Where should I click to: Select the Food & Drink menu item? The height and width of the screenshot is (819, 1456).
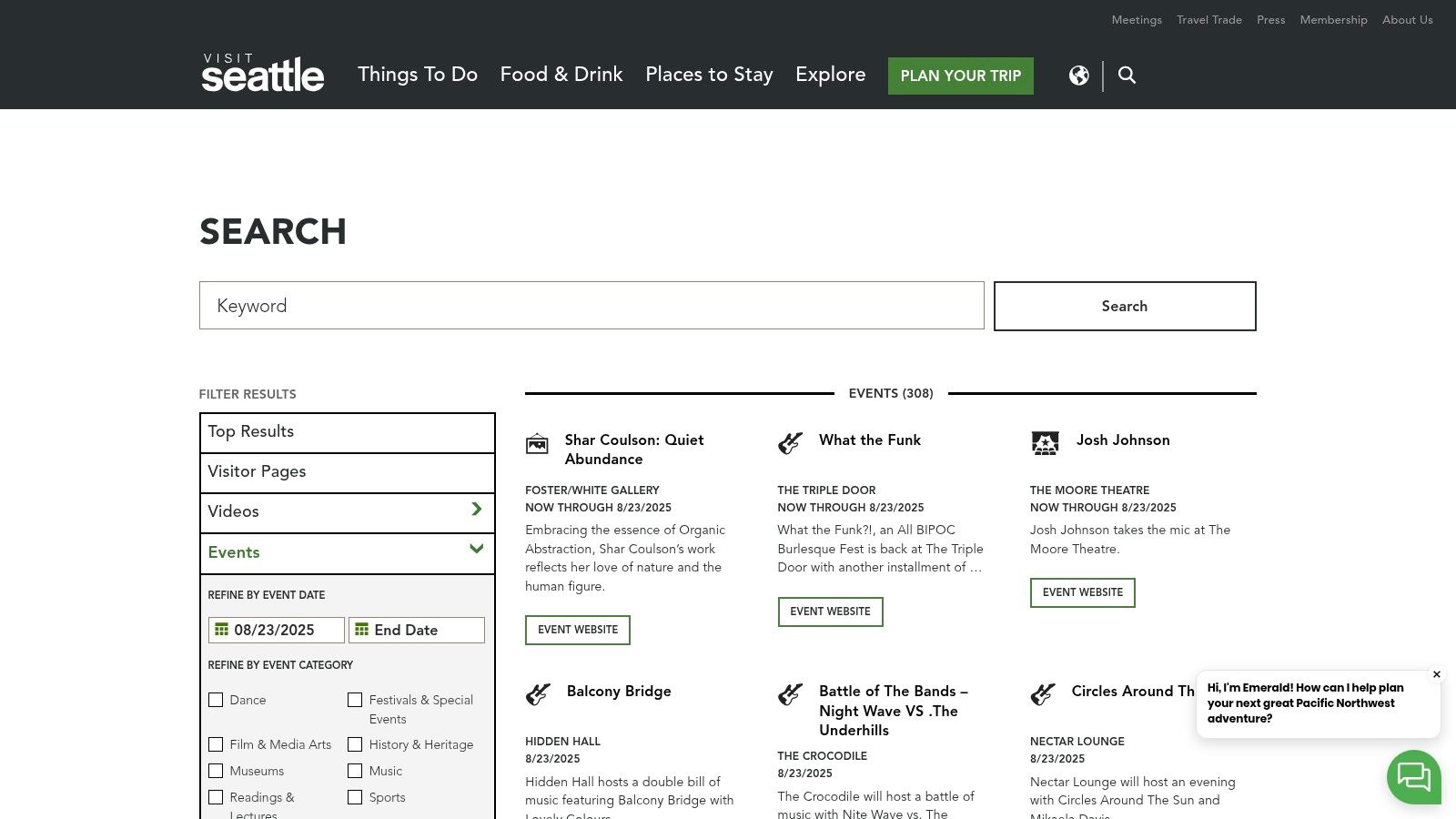tap(561, 75)
